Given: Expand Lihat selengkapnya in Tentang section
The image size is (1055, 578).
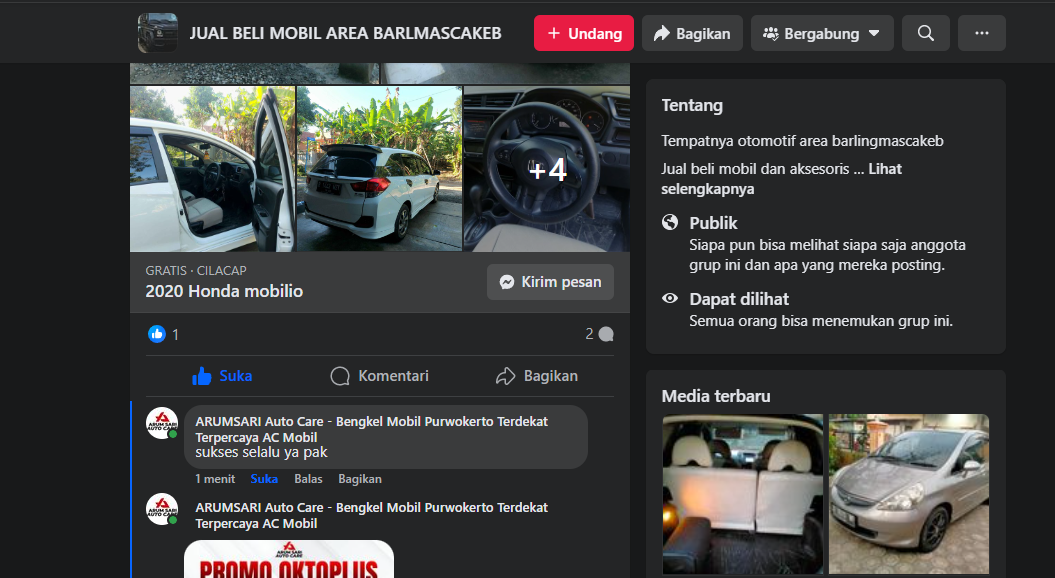Looking at the screenshot, I should pyautogui.click(x=781, y=179).
